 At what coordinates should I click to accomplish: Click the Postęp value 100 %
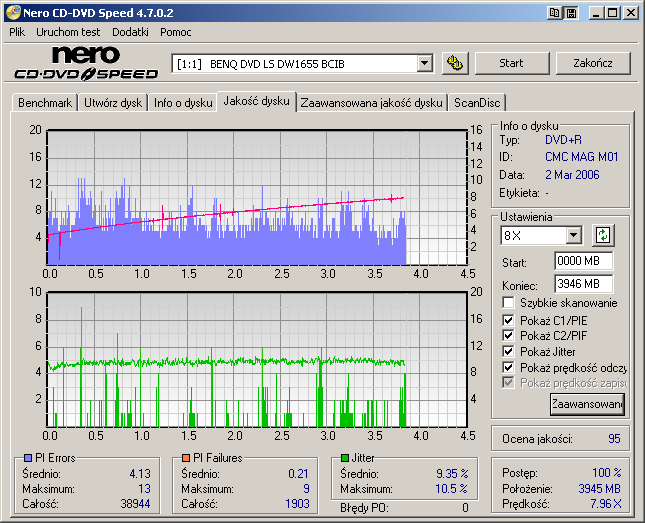[x=607, y=472]
